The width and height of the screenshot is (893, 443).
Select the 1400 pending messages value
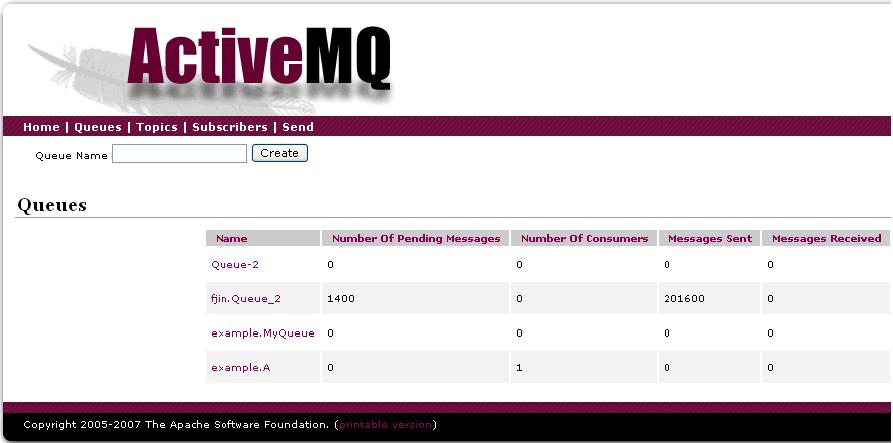(x=341, y=298)
